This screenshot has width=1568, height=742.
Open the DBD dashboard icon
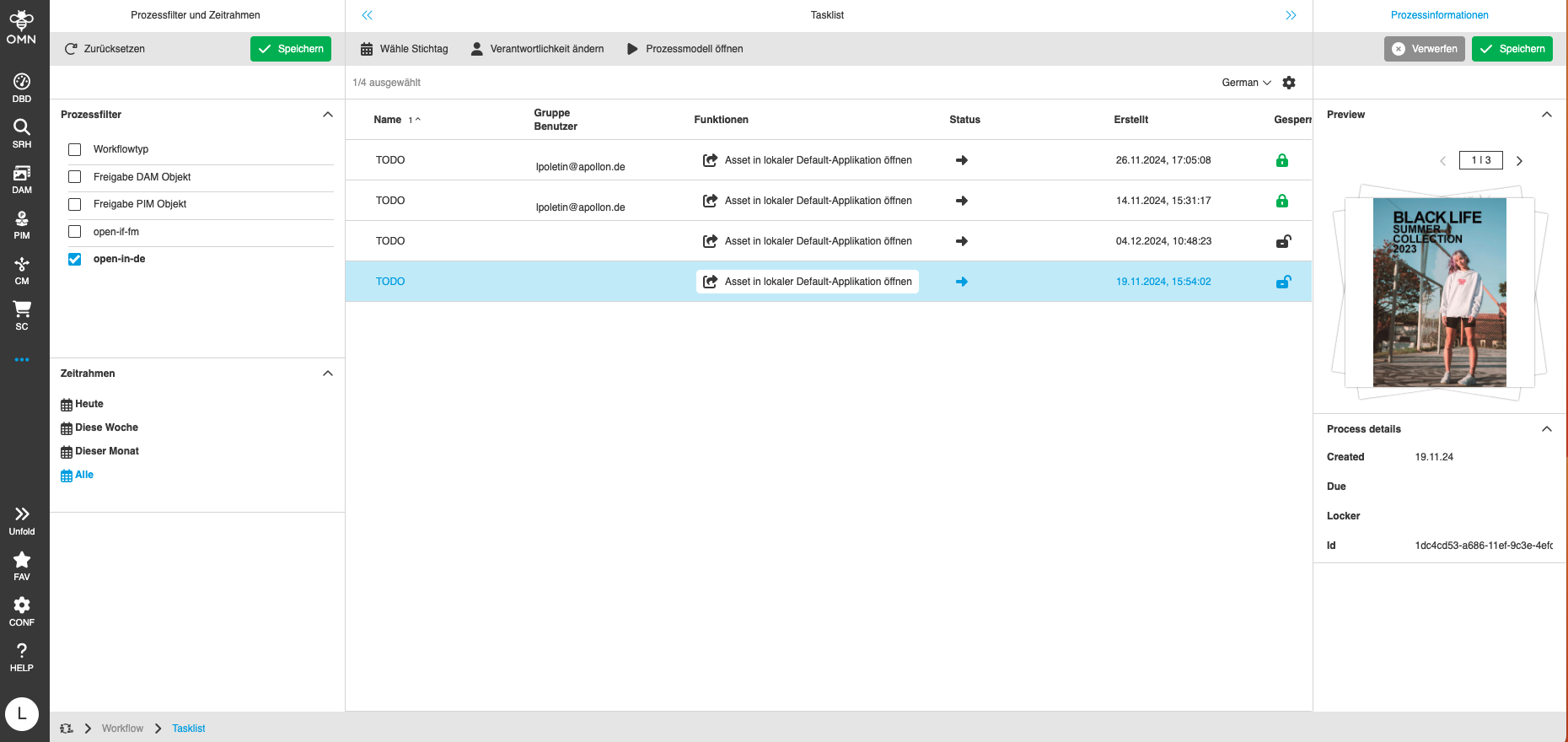(22, 88)
